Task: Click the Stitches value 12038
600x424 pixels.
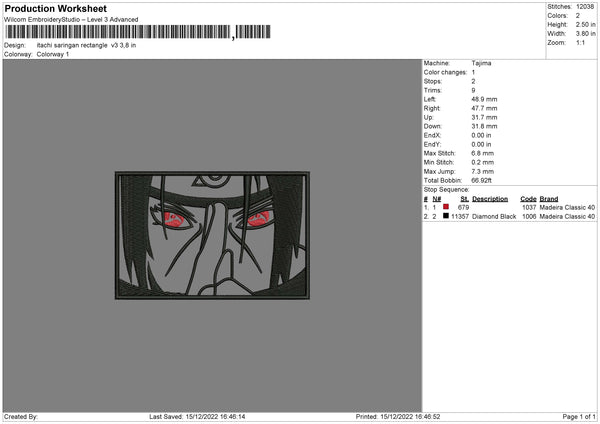Action: (585, 7)
